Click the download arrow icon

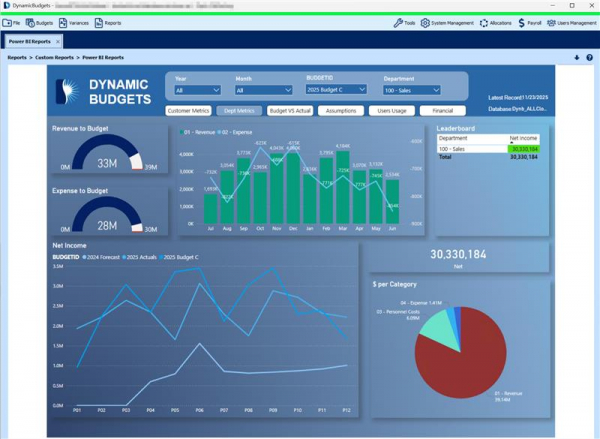tap(577, 58)
